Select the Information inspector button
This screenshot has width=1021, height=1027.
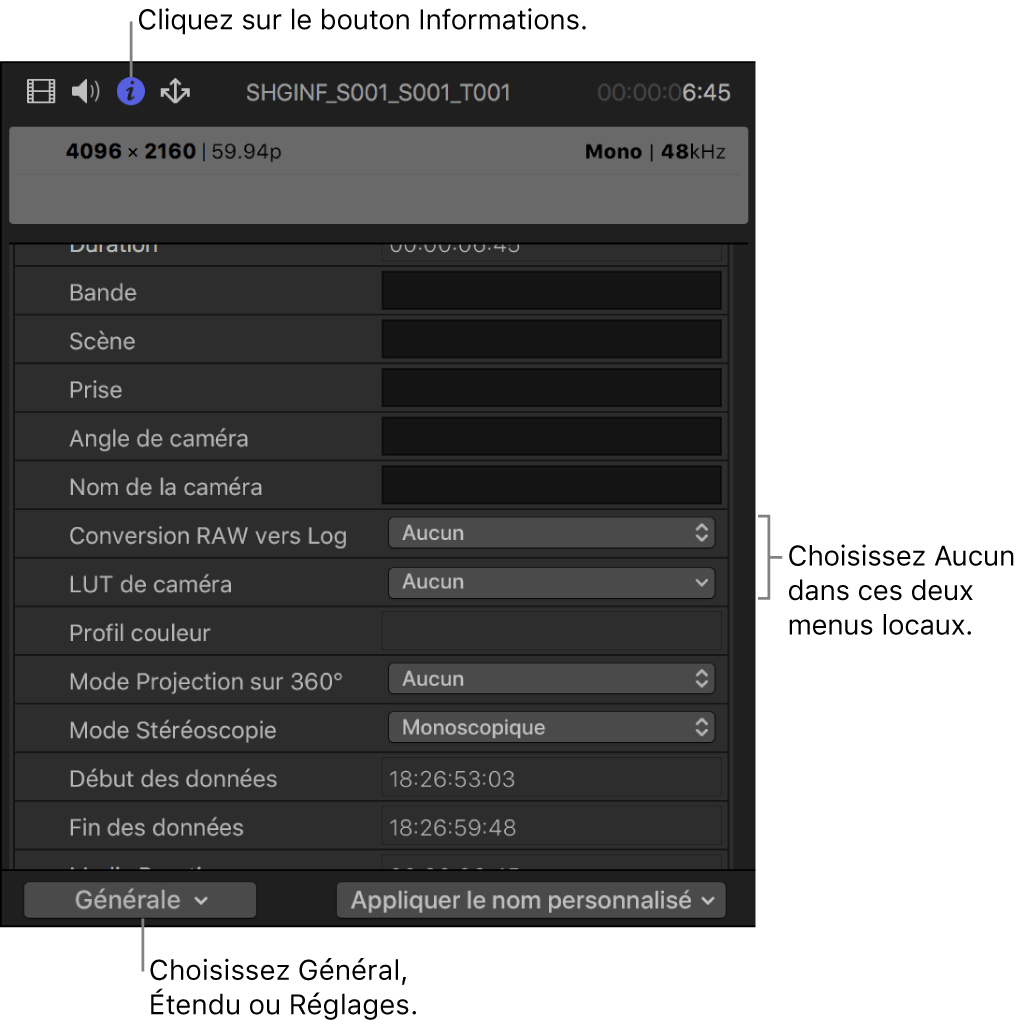tap(131, 91)
